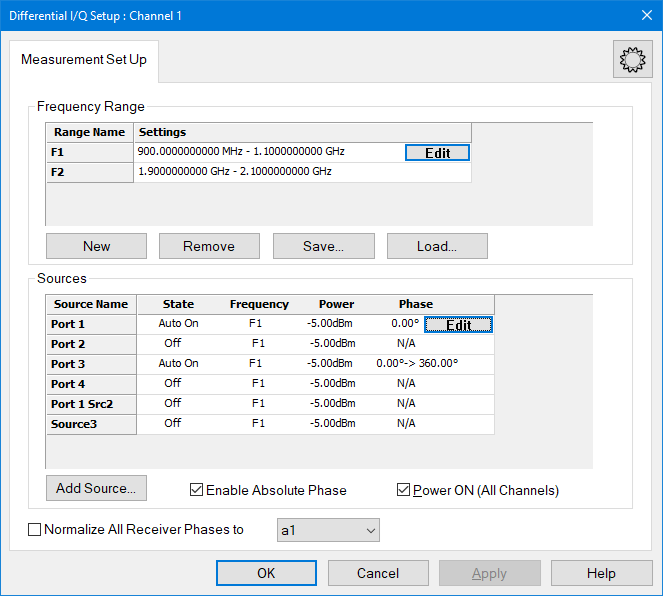
Task: Enable Normalize All Receiver Phases checkbox
Action: coord(35,530)
